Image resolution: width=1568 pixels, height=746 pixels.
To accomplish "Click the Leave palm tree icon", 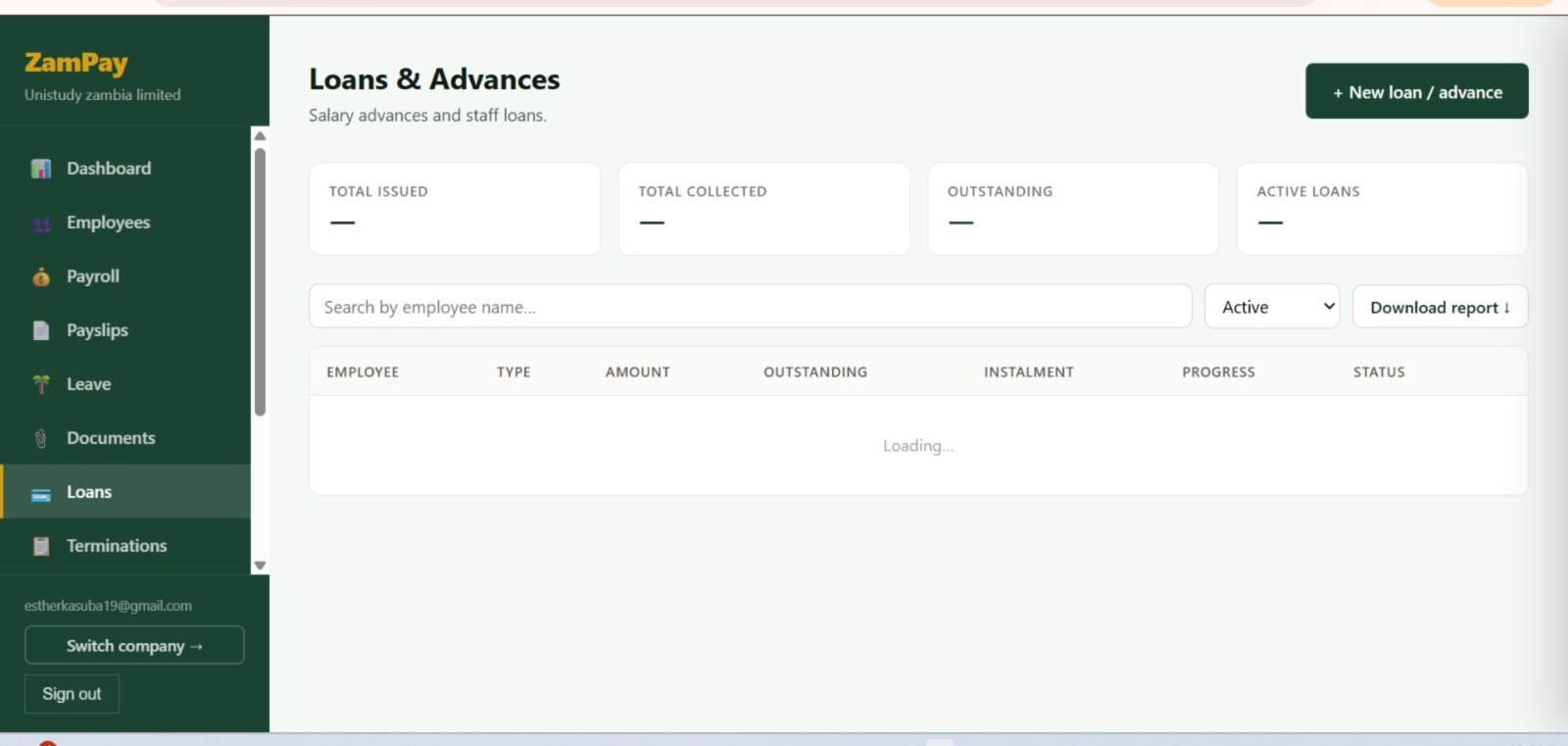I will [x=40, y=384].
